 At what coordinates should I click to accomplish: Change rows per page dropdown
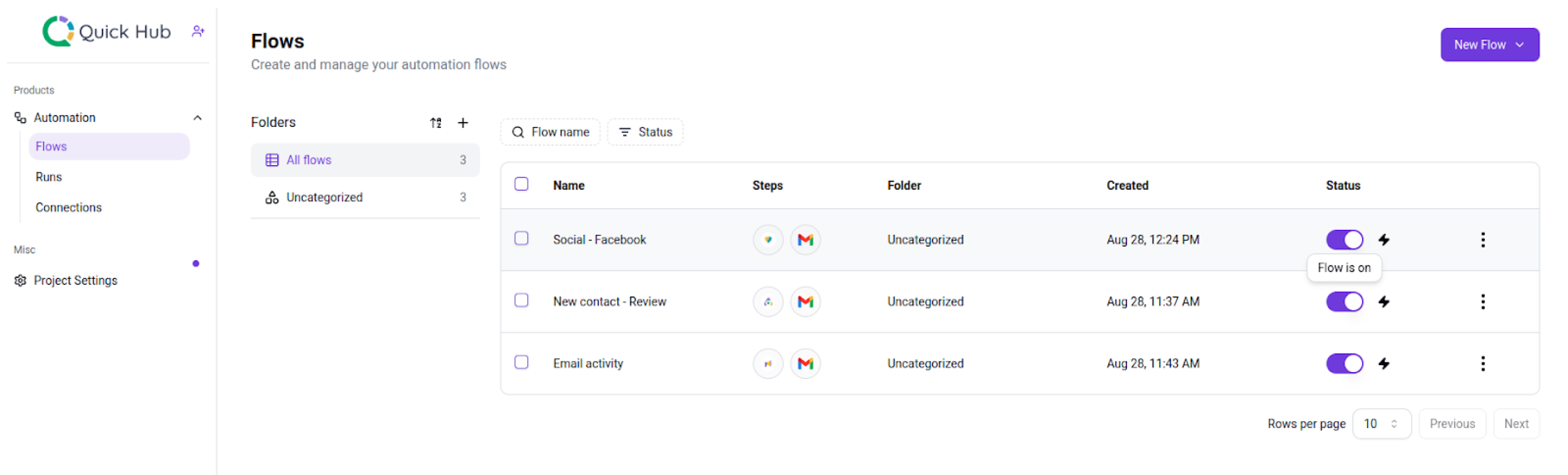[1381, 424]
